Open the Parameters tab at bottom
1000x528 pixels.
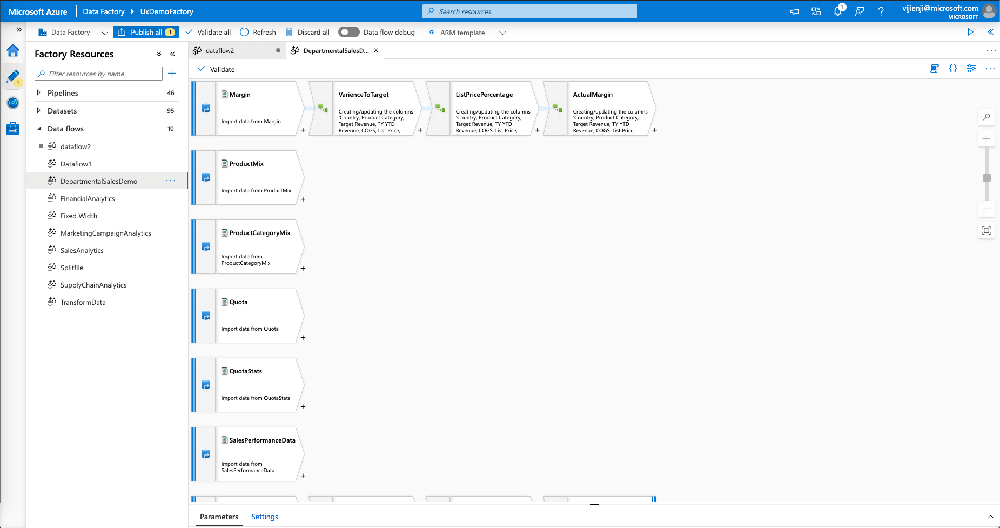(x=219, y=517)
